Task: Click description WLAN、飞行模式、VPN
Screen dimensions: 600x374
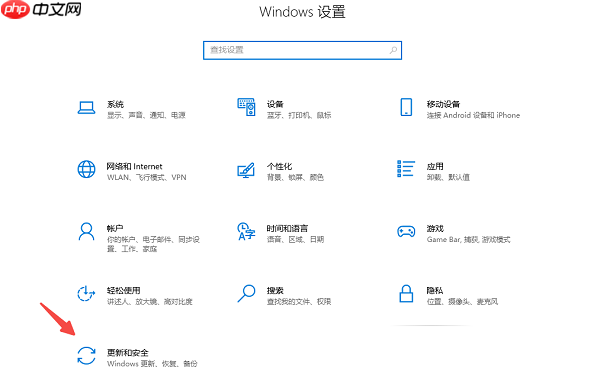Action: pyautogui.click(x=147, y=177)
